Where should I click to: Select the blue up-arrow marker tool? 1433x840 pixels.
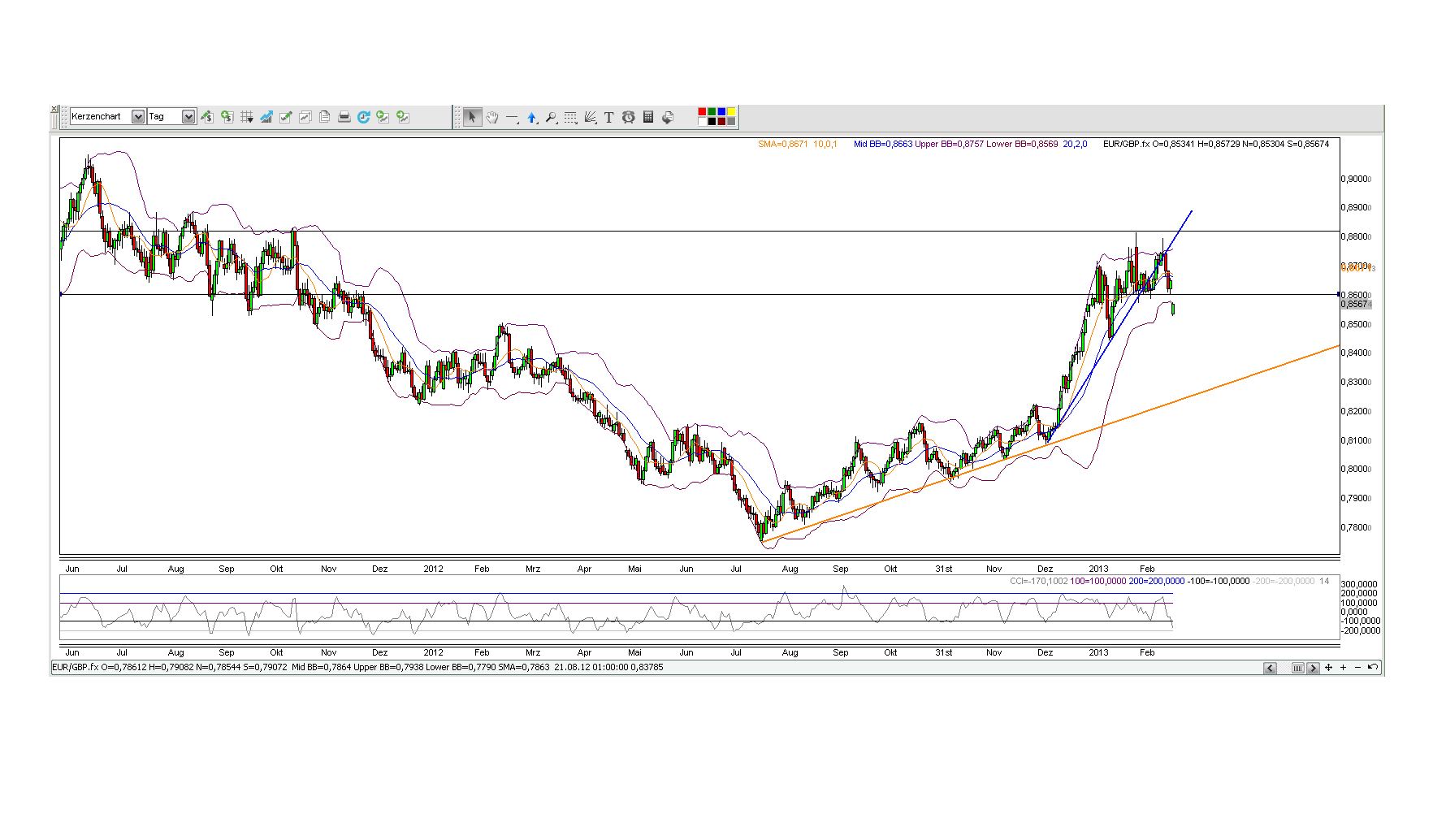point(531,117)
